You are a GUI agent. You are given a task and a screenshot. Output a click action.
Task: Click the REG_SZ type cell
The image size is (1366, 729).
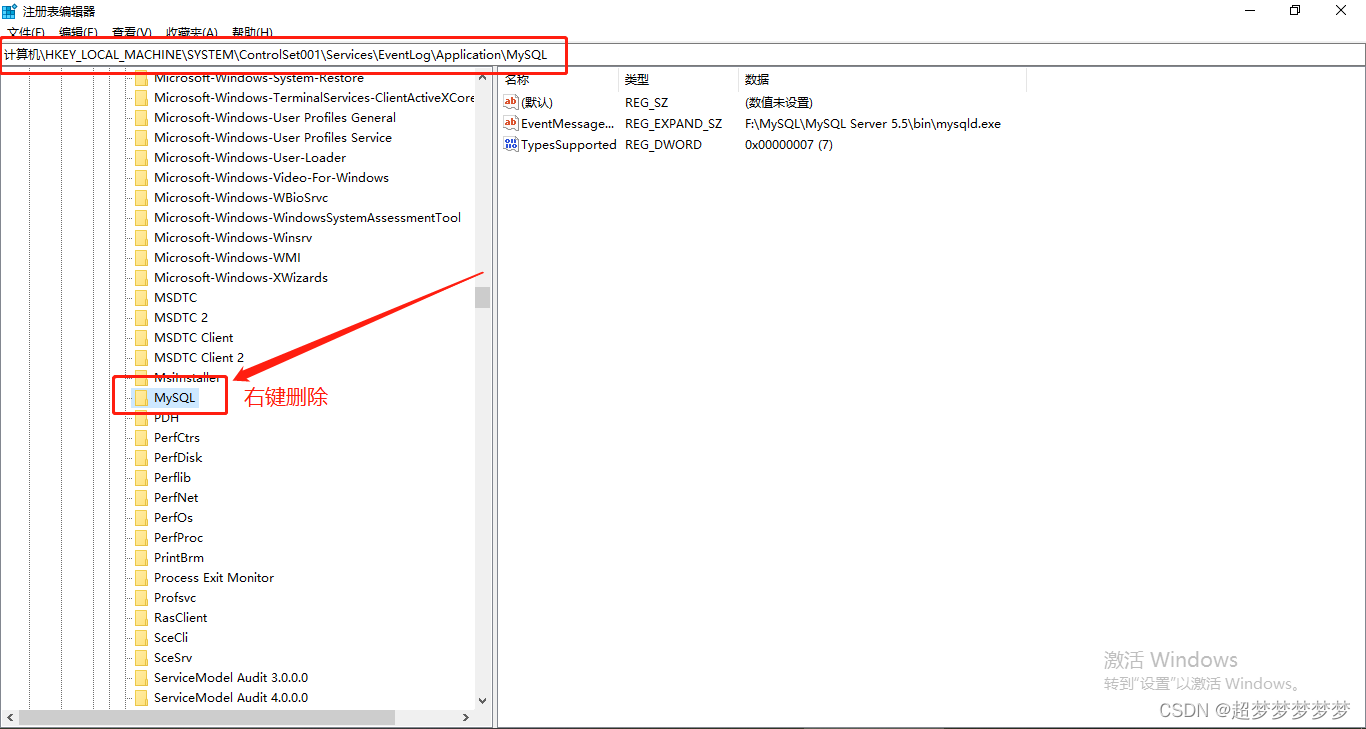click(646, 103)
